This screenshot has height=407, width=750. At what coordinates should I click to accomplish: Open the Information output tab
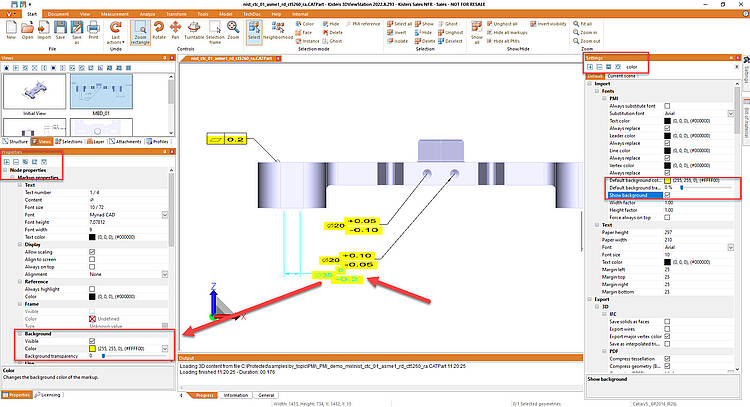pyautogui.click(x=236, y=395)
